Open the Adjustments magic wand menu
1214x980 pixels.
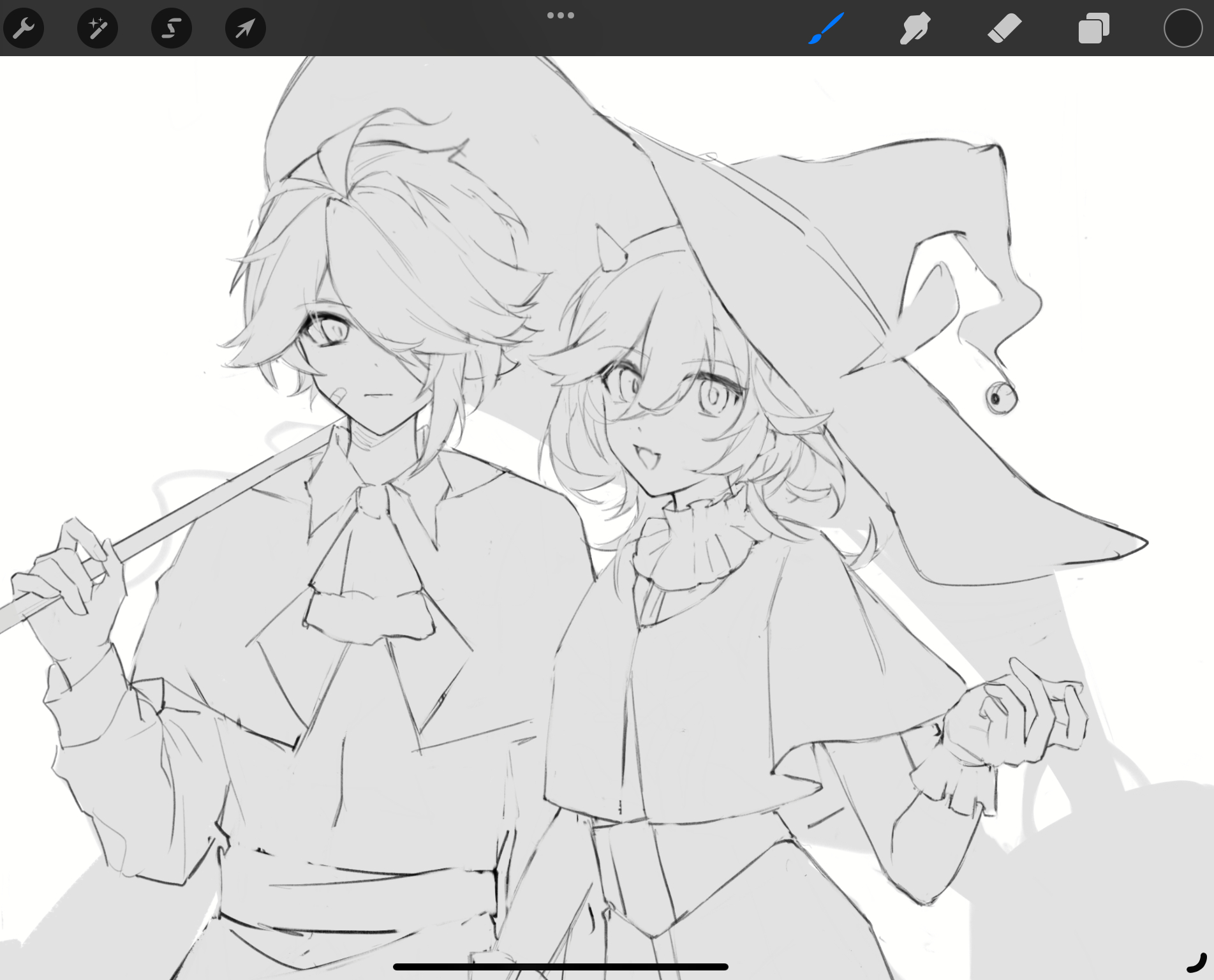98,29
